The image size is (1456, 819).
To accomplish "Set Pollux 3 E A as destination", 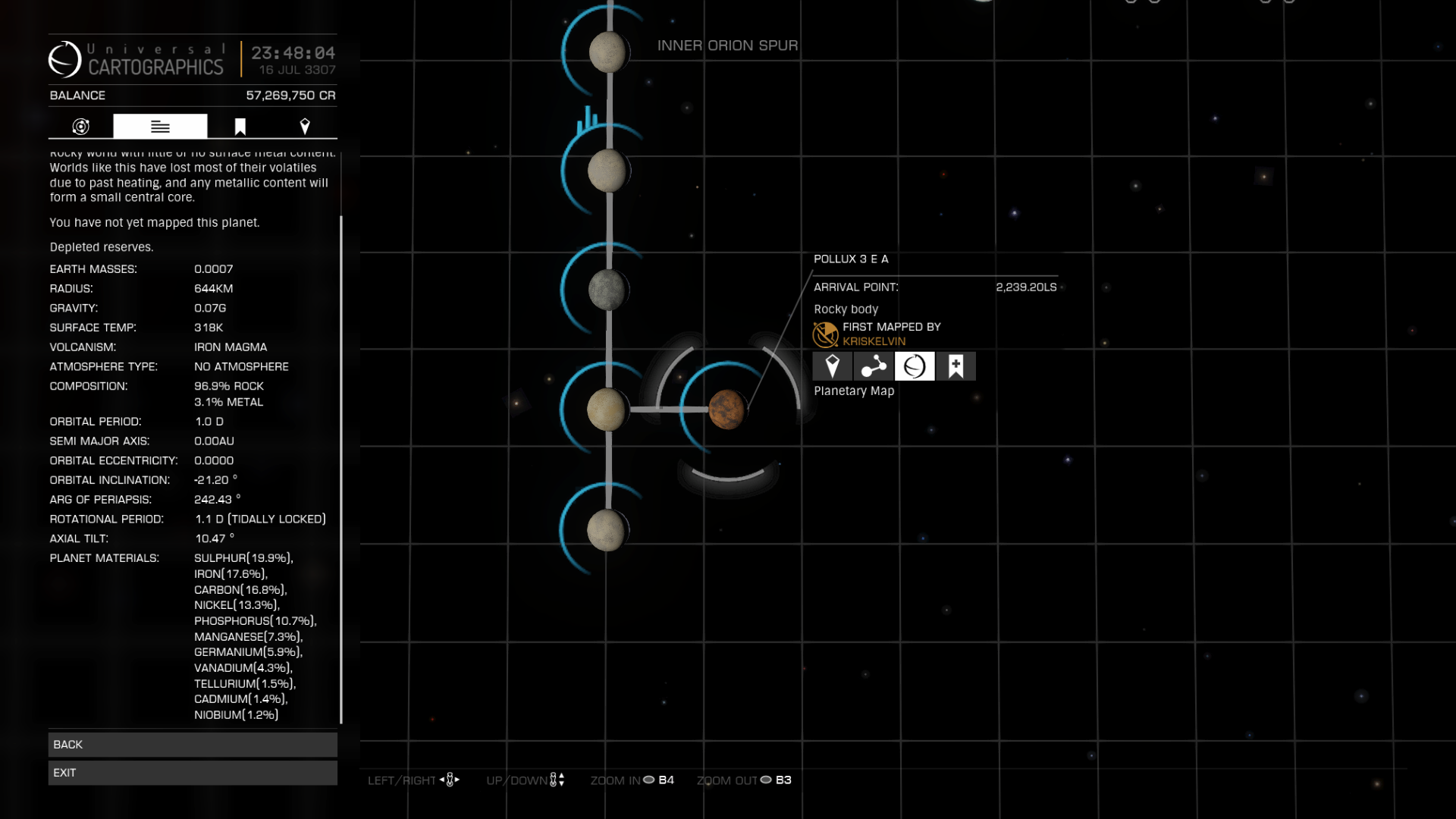I will 832,366.
